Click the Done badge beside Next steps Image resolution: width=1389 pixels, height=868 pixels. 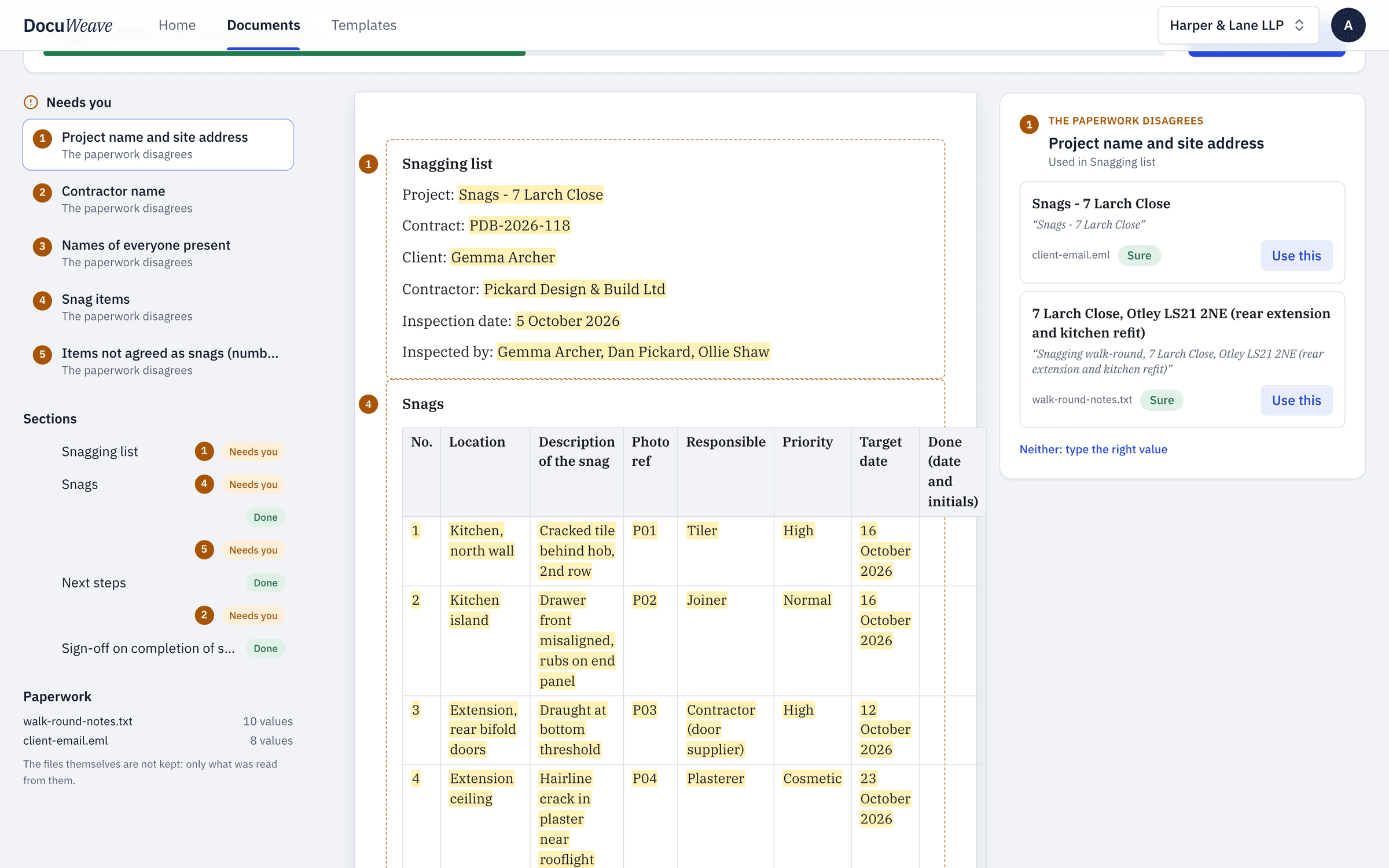click(x=265, y=583)
